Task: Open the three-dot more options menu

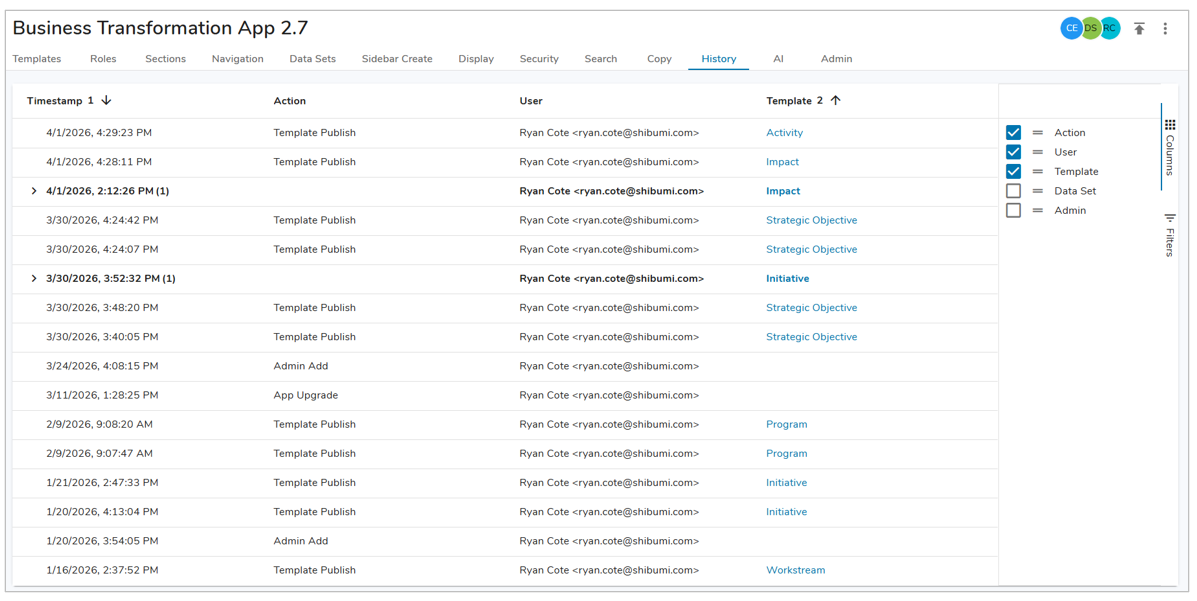Action: click(1165, 29)
